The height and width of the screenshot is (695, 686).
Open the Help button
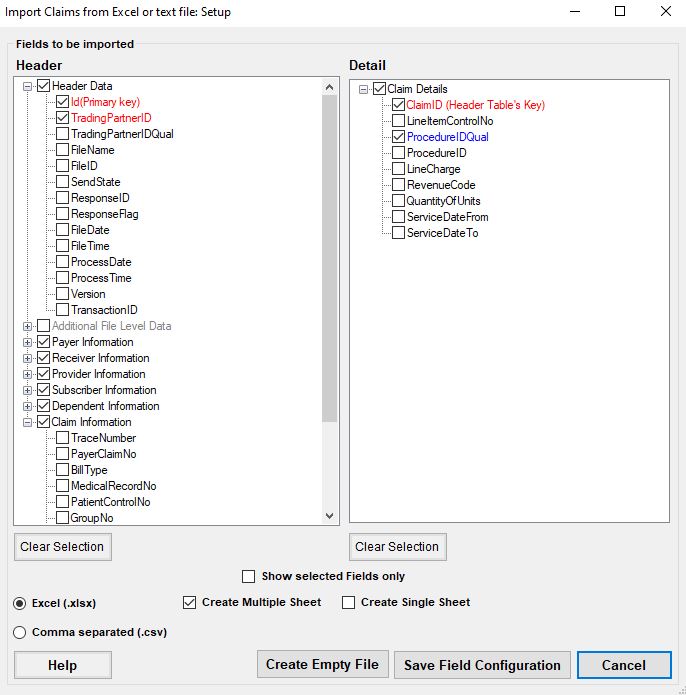62,665
